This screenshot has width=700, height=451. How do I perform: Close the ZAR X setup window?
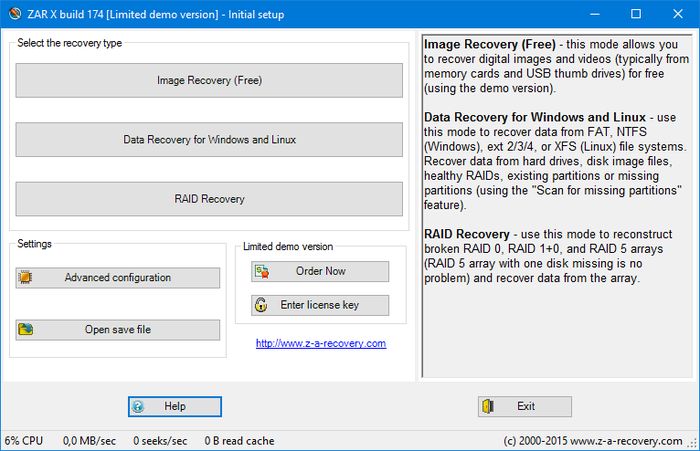point(679,14)
